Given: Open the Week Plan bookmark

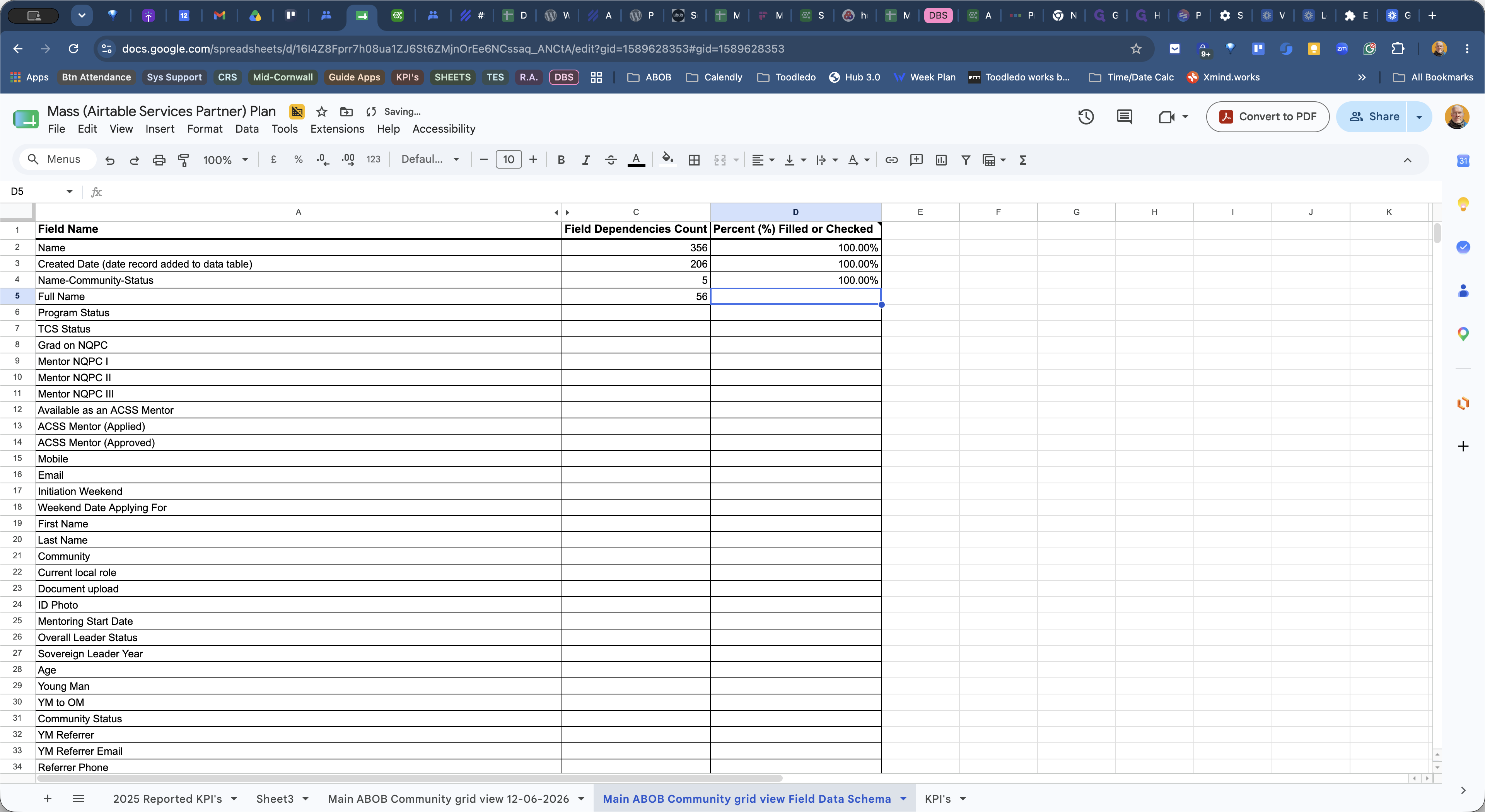Looking at the screenshot, I should [x=925, y=77].
